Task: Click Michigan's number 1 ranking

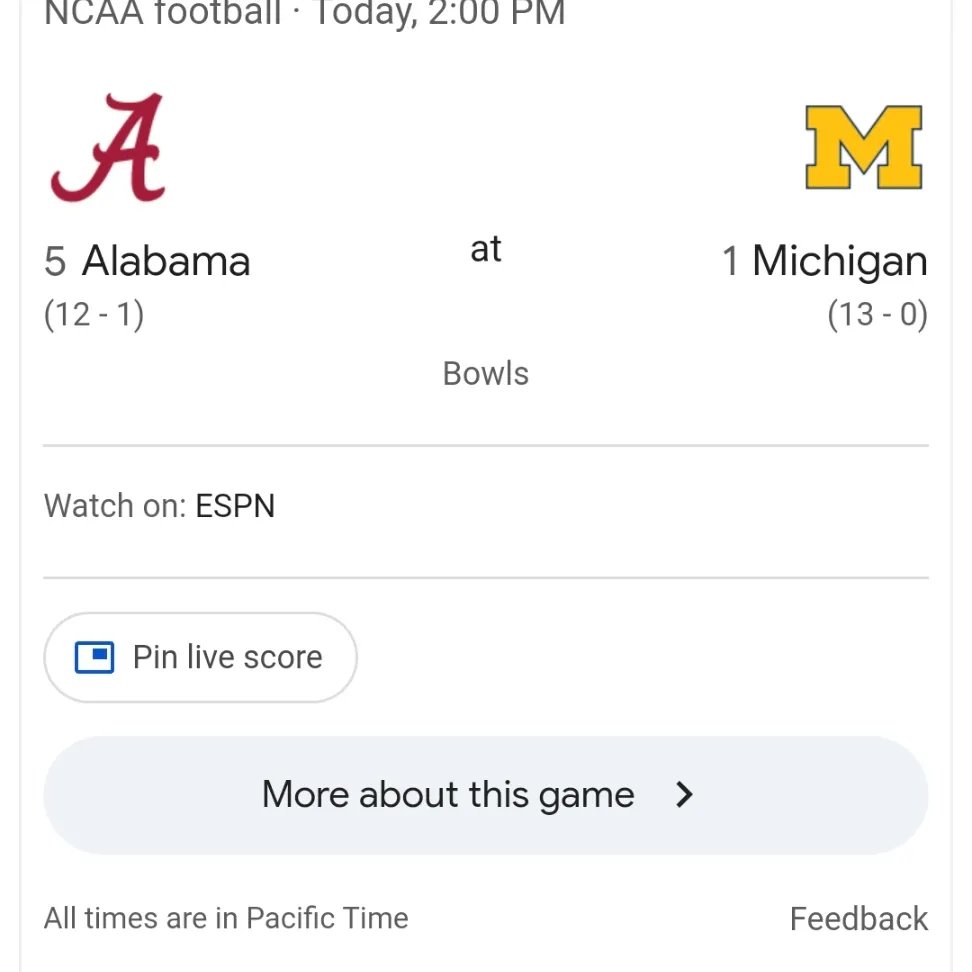Action: [731, 262]
